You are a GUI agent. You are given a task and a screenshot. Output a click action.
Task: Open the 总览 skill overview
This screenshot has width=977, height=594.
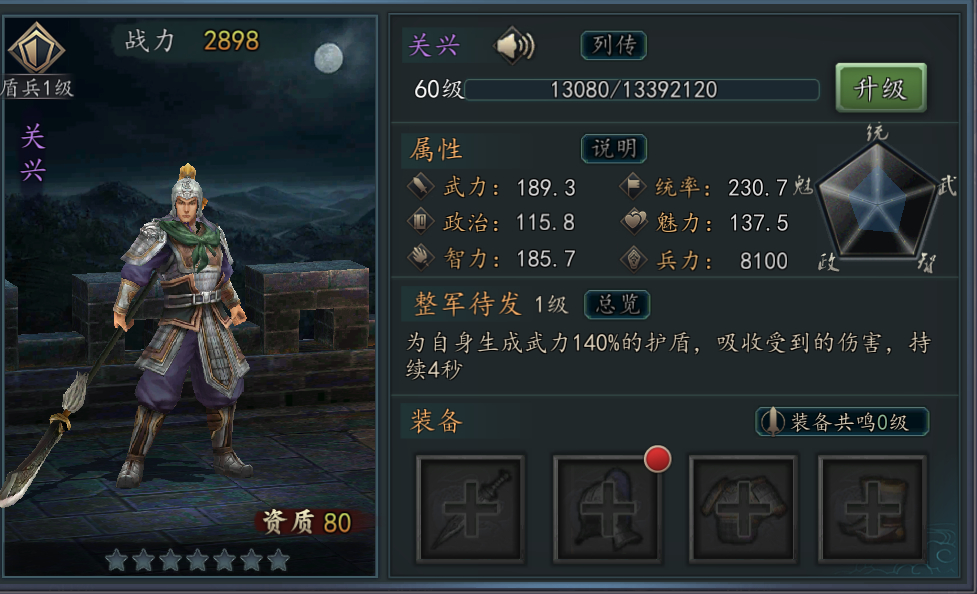pyautogui.click(x=617, y=304)
